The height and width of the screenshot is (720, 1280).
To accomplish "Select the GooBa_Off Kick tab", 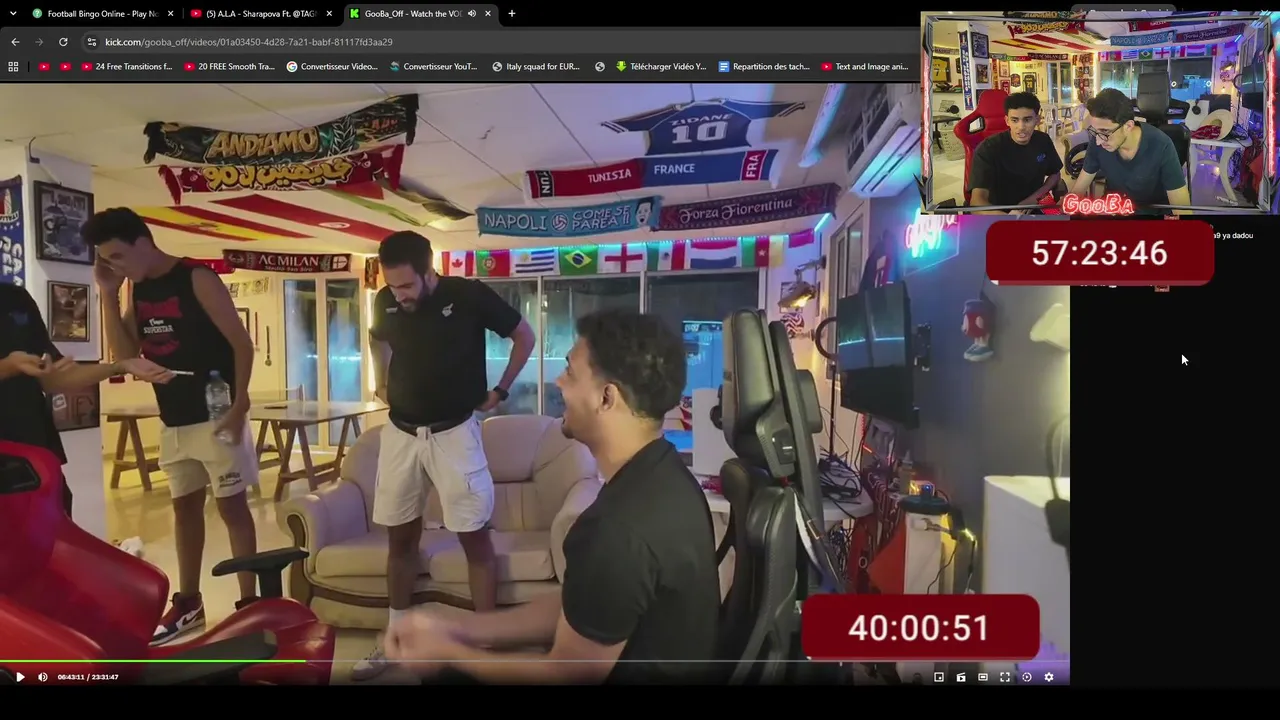I will pos(412,14).
